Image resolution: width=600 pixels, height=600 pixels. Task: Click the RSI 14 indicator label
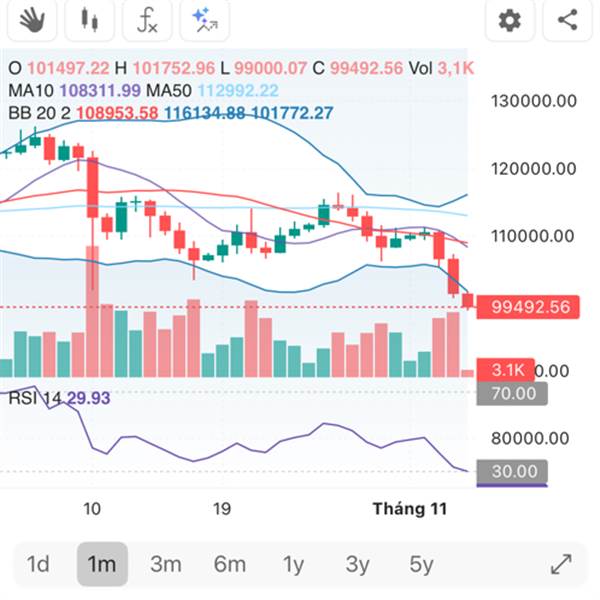(34, 397)
